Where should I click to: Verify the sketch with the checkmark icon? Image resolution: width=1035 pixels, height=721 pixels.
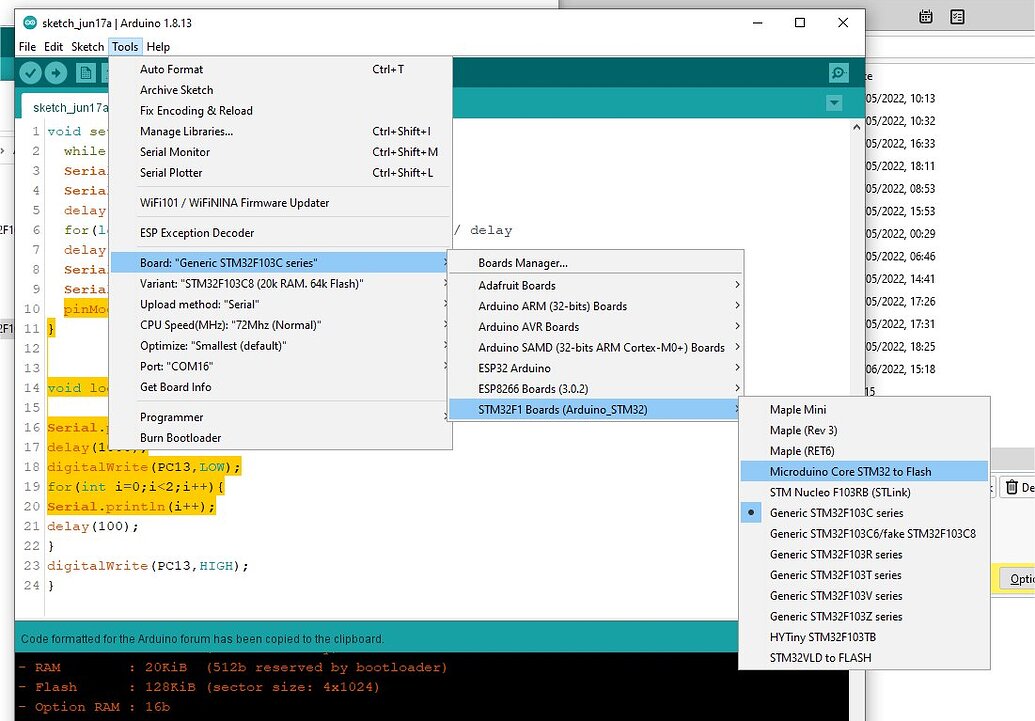[x=30, y=72]
